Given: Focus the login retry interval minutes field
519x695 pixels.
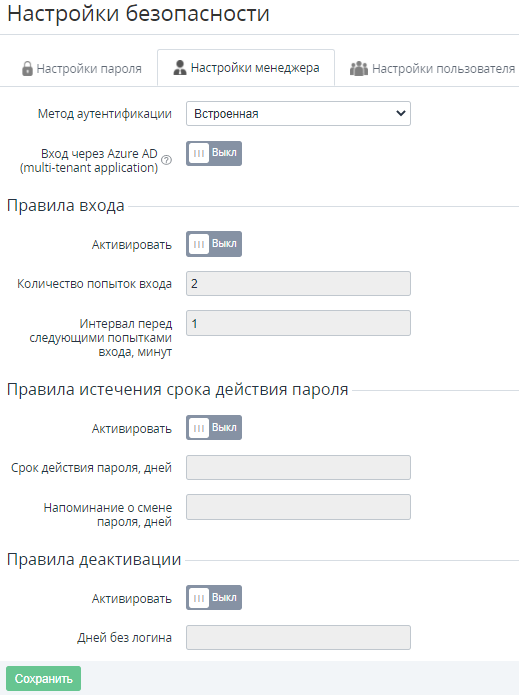Looking at the screenshot, I should click(x=298, y=323).
